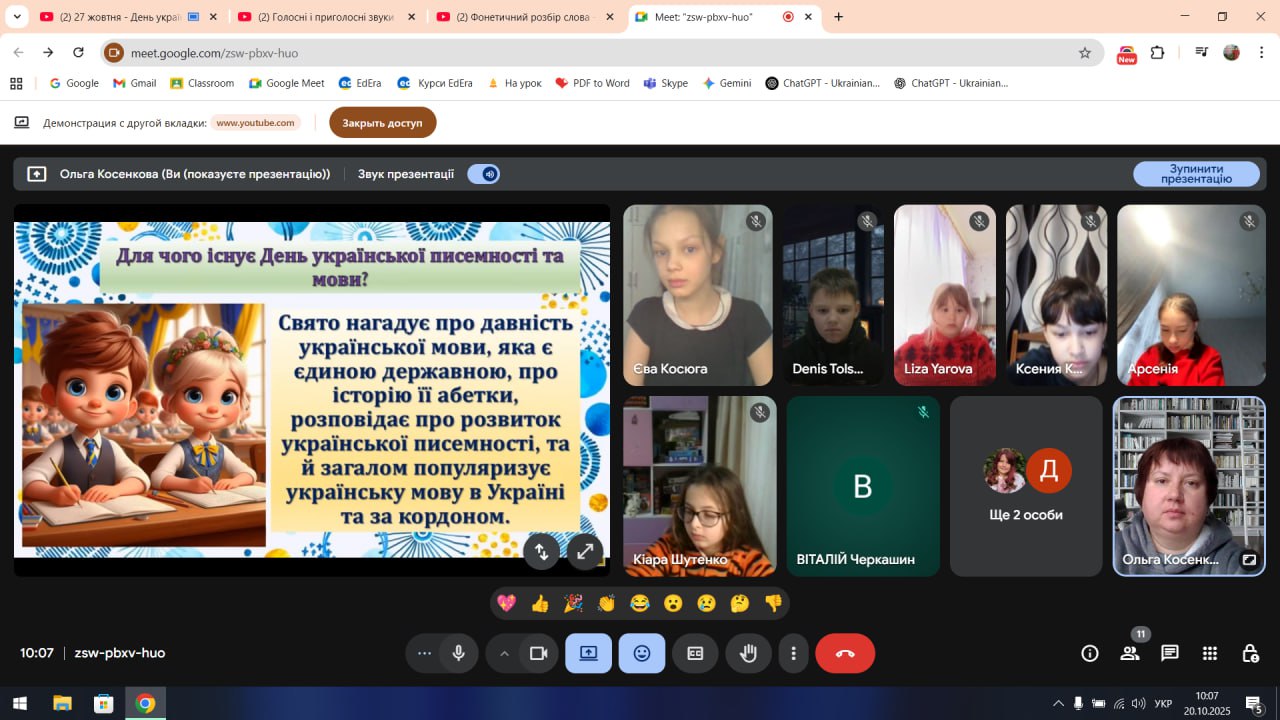Screen dimensions: 1280x720
Task: Open the Classroom bookmark
Action: (202, 83)
